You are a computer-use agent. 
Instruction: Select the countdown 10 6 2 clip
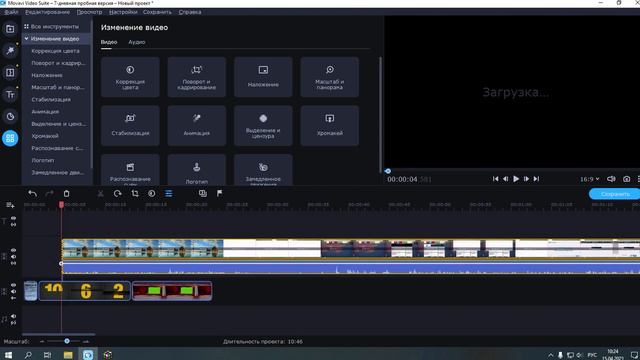tap(84, 291)
